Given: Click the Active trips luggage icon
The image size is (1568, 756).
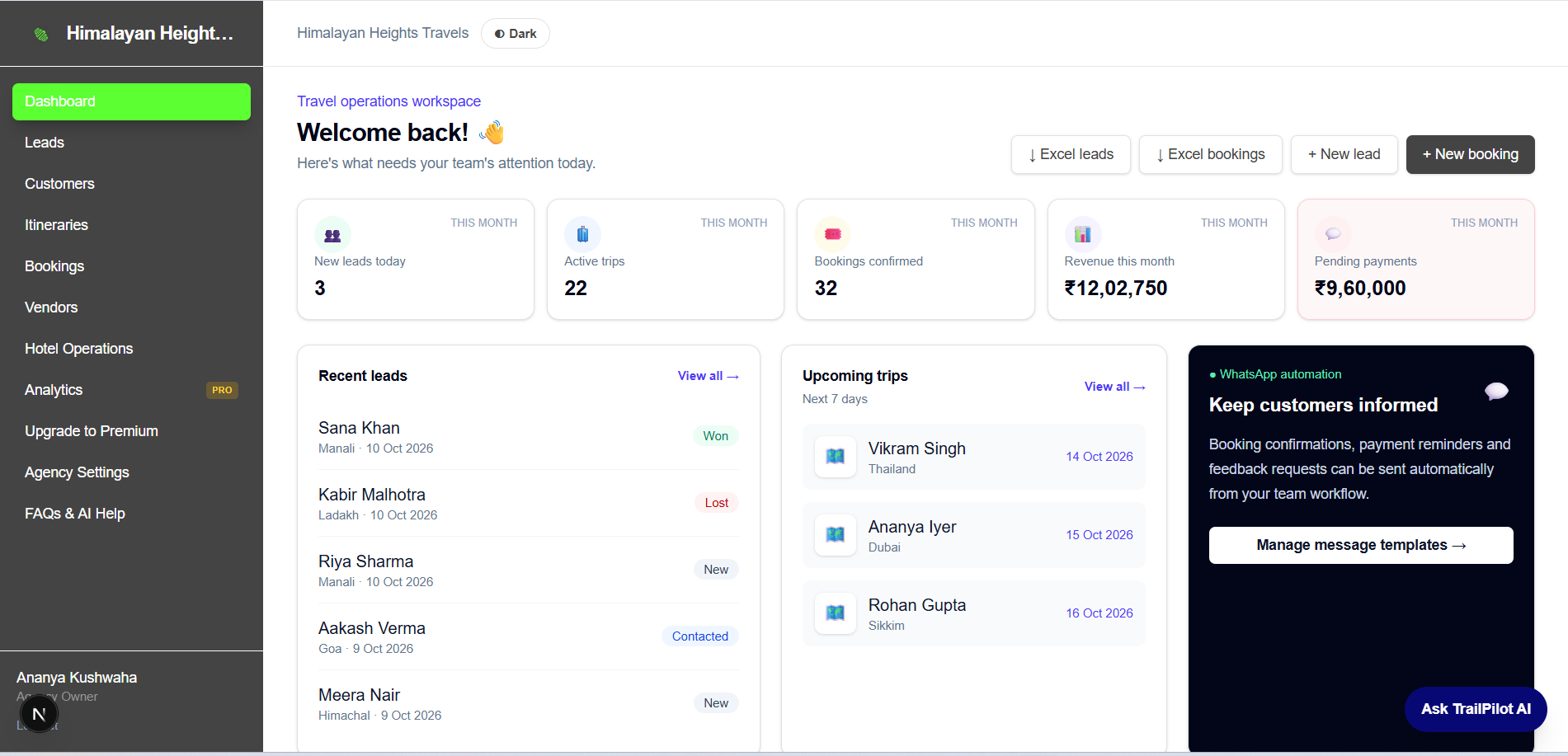Looking at the screenshot, I should (582, 235).
